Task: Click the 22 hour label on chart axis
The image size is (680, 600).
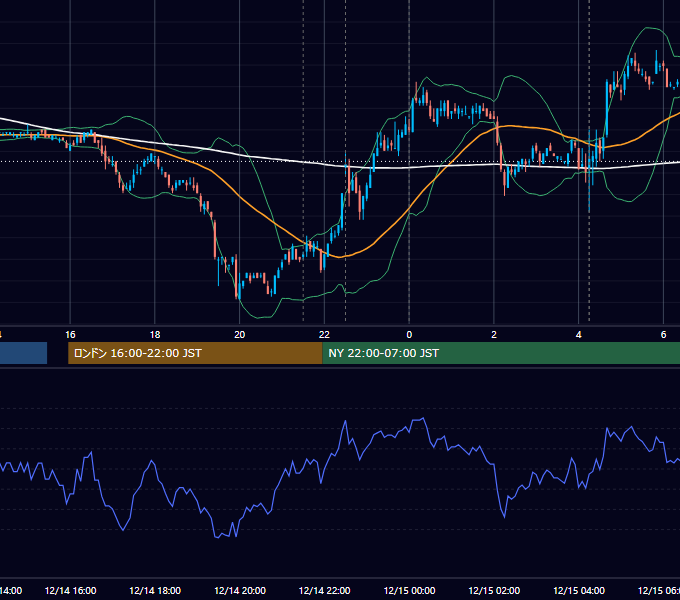Action: pos(324,335)
